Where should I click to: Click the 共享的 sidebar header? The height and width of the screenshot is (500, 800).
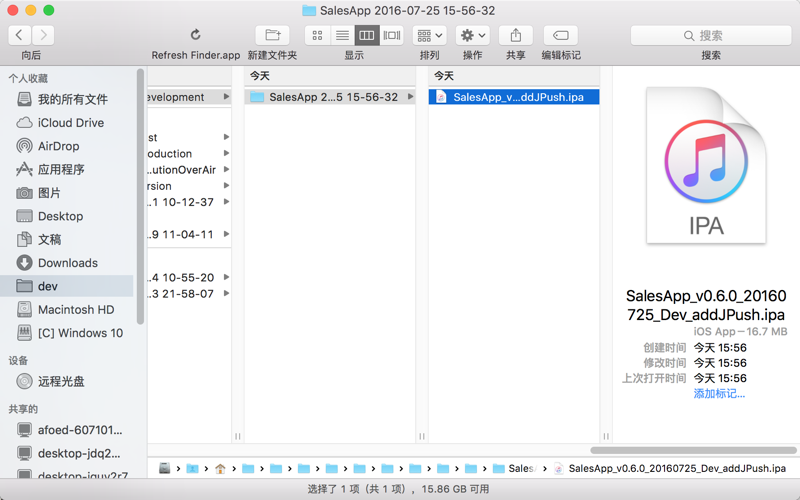click(x=23, y=409)
